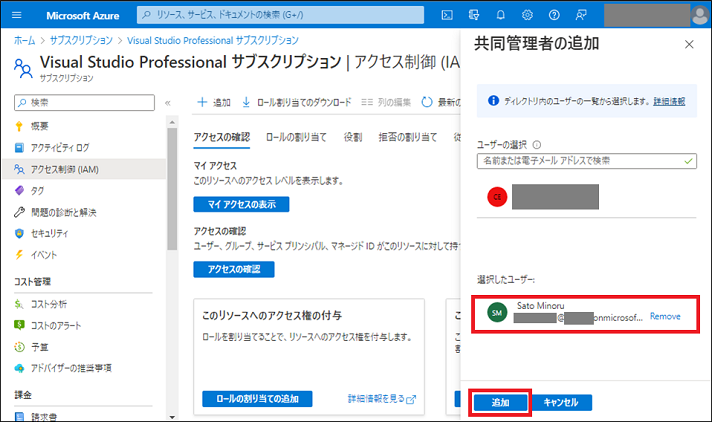The width and height of the screenshot is (712, 422).
Task: Click the blue アクセスの確認 button
Action: coord(234,269)
